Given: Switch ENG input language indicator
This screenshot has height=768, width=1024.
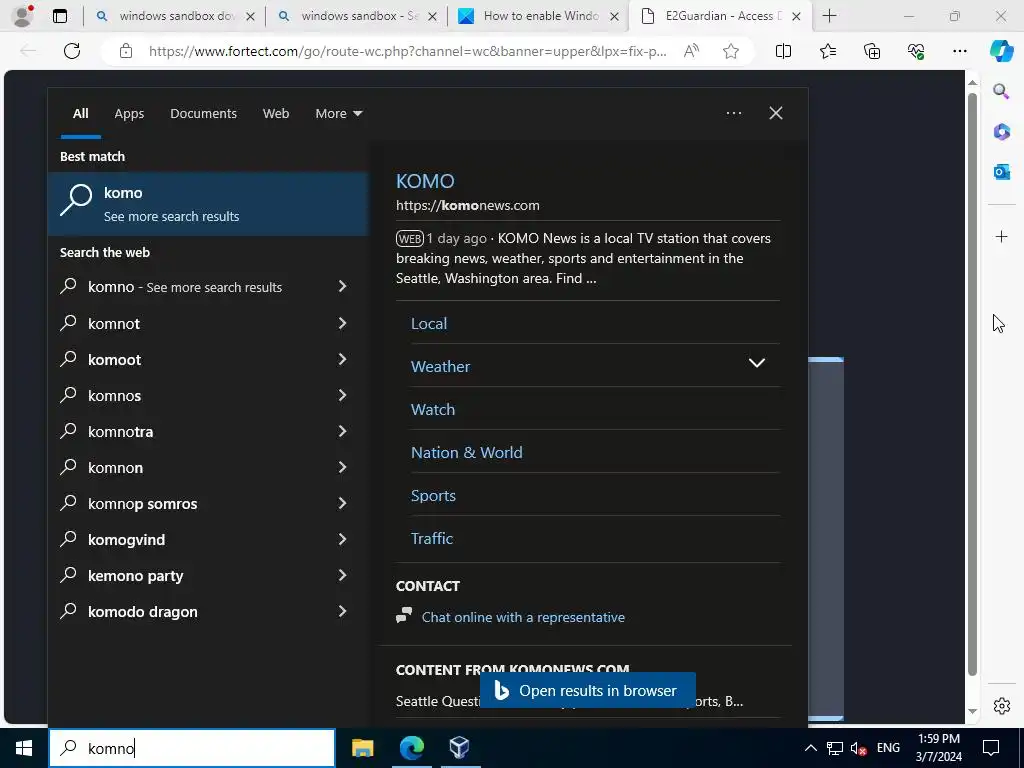Looking at the screenshot, I should [888, 748].
